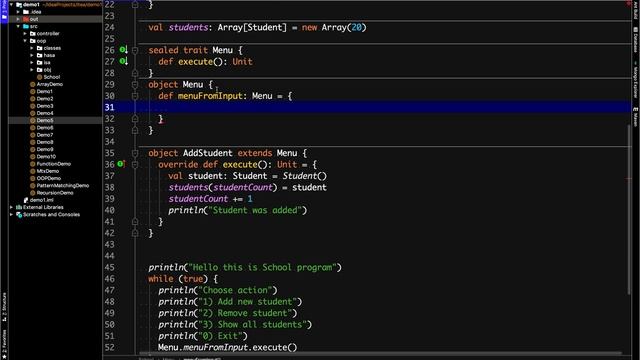Image resolution: width=640 pixels, height=360 pixels.
Task: Open MtxDemo from the project tree
Action: 48,171
